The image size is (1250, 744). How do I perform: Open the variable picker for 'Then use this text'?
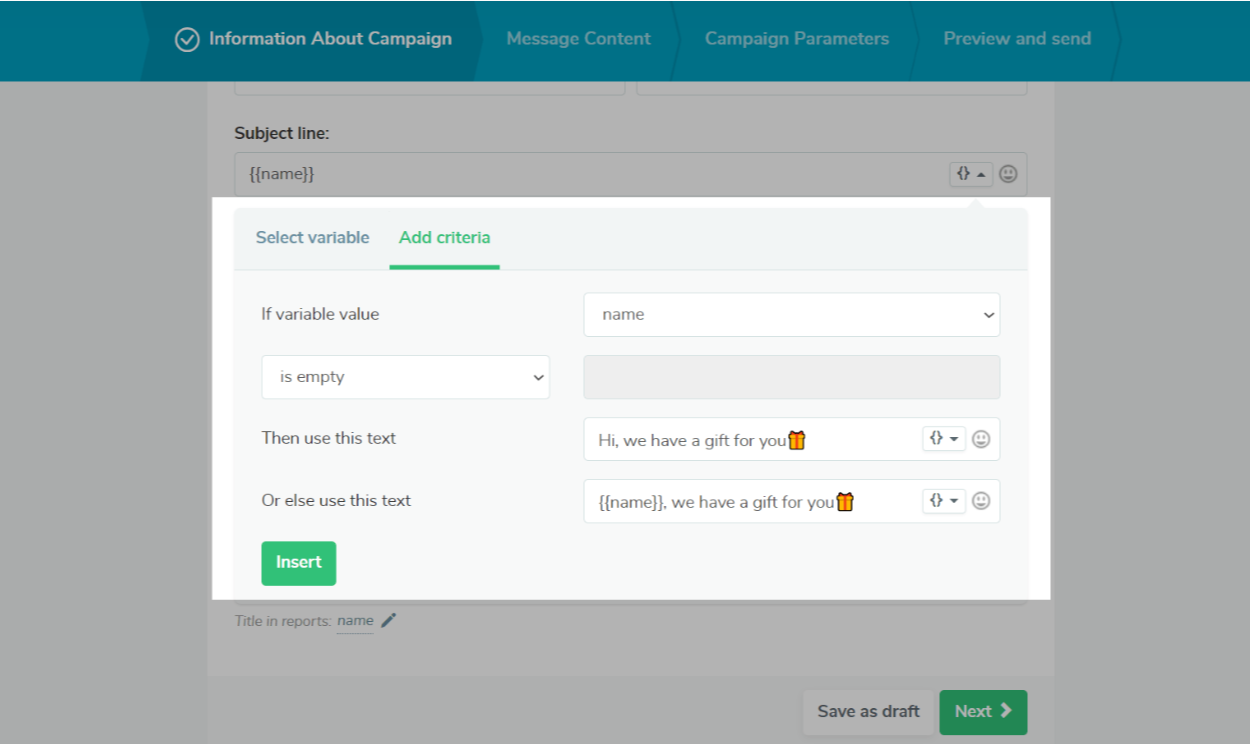click(940, 438)
